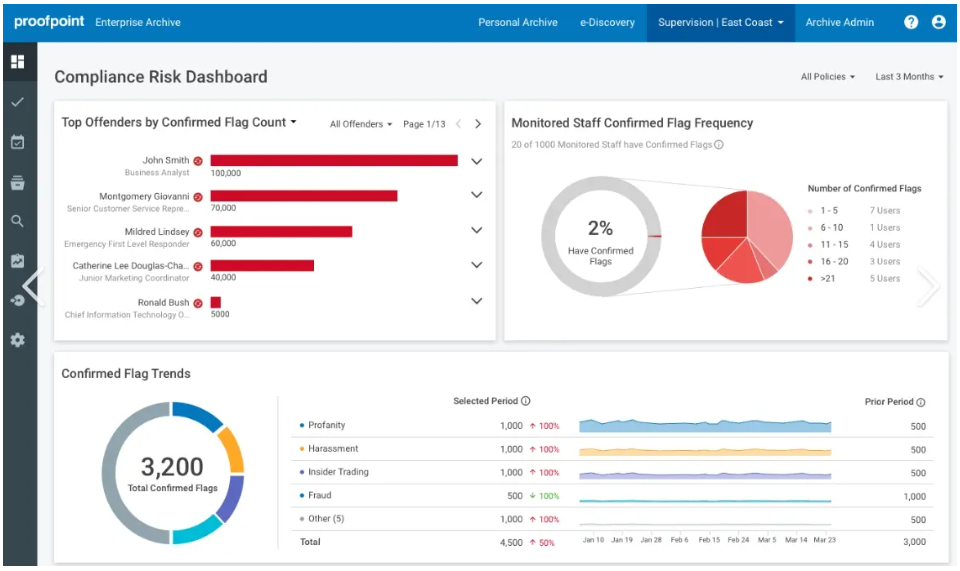Screen dimensions: 960x571
Task: Click the flag icon beside Mildred Lindsey
Action: [x=198, y=233]
